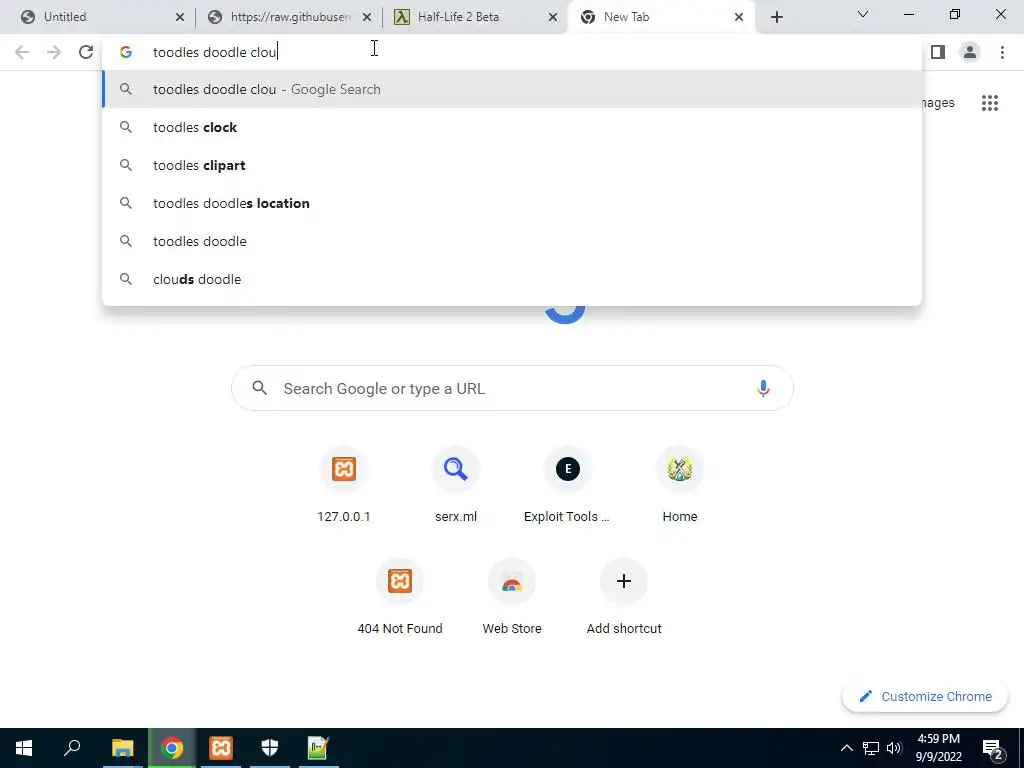Screen dimensions: 1024x768
Task: Select the New Tab tab
Action: pyautogui.click(x=661, y=17)
